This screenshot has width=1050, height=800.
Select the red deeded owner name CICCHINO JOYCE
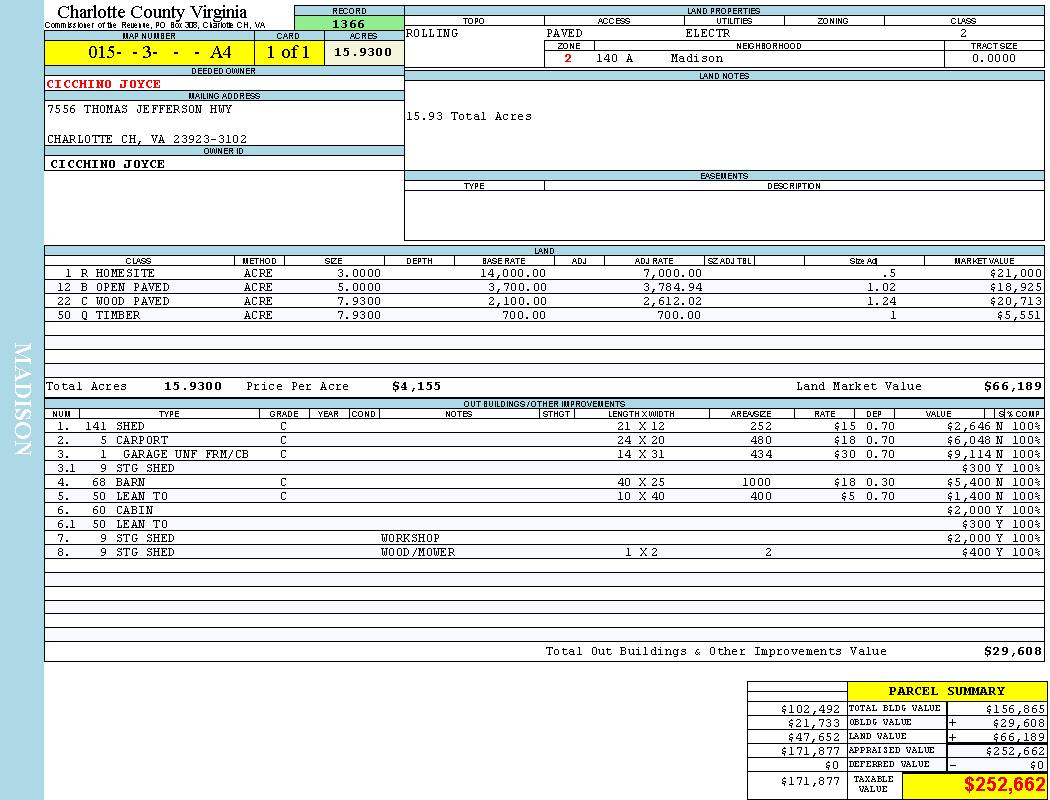[x=104, y=84]
